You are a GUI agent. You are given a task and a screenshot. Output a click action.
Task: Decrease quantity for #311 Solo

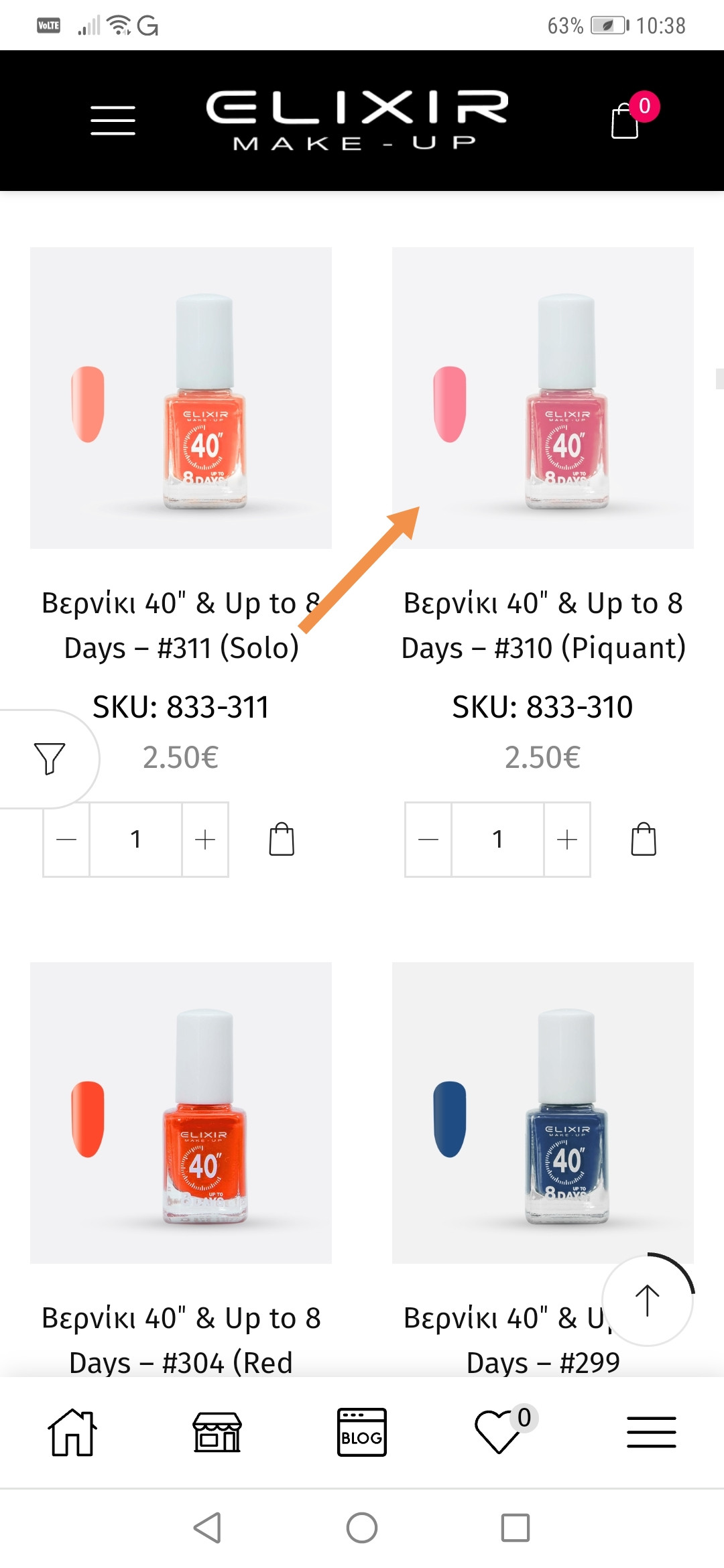(66, 839)
